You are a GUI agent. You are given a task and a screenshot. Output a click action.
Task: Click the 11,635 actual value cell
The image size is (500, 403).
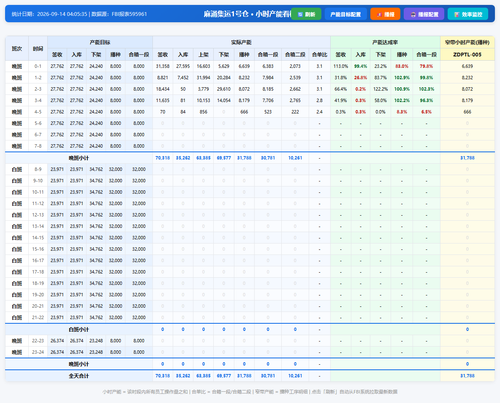(163, 100)
